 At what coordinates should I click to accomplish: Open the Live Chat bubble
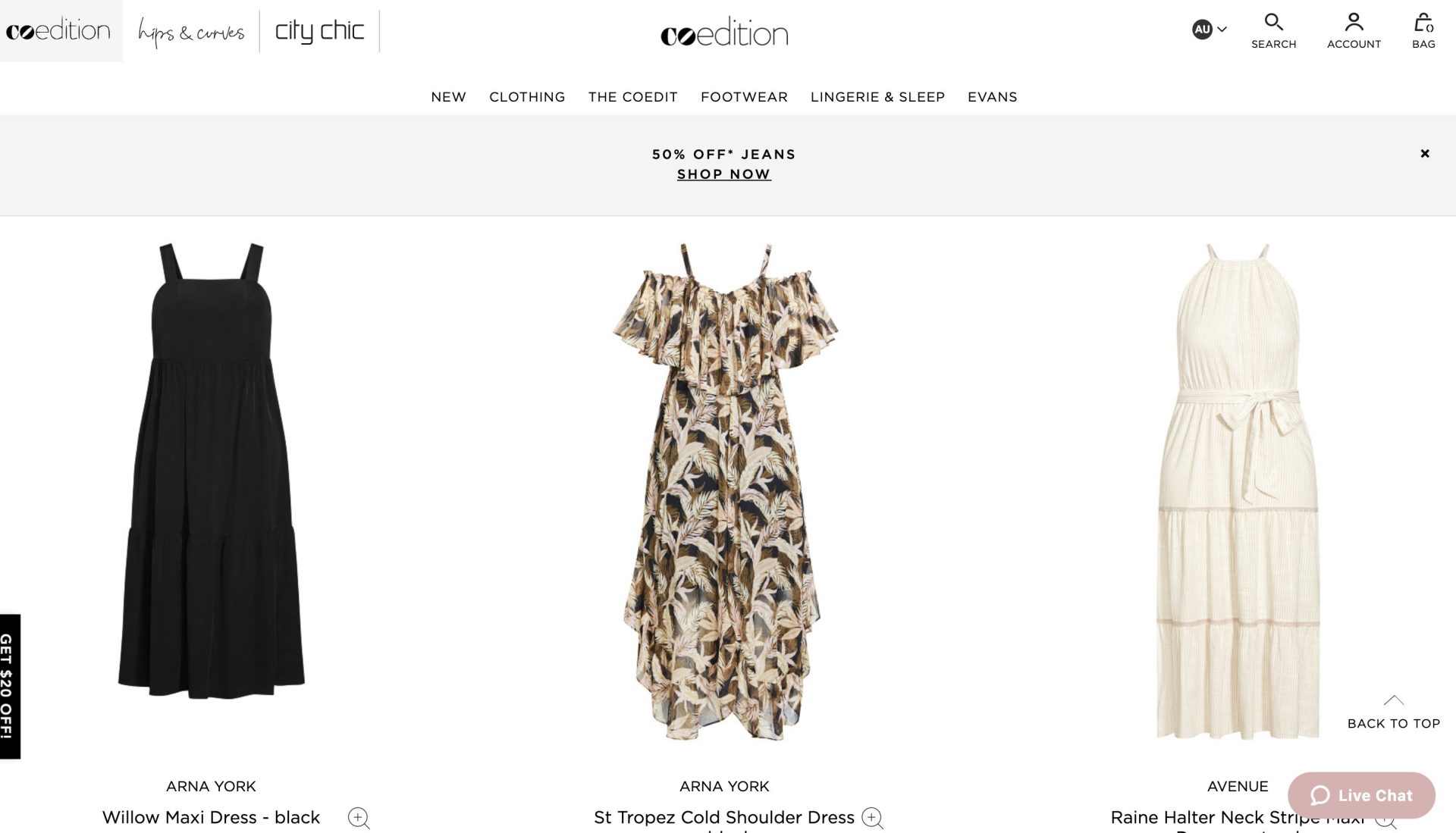[1361, 795]
